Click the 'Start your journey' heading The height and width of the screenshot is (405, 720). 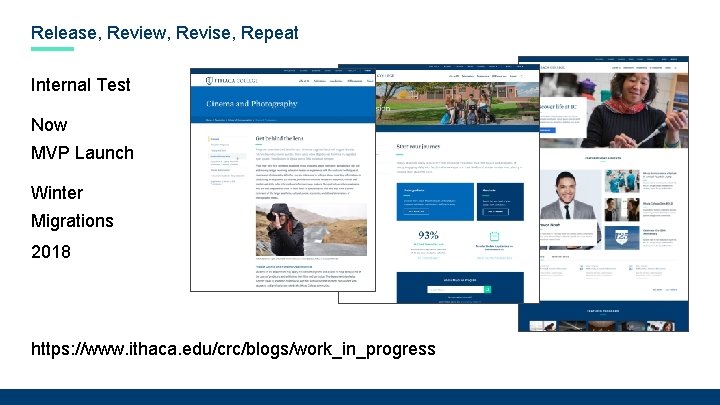pyautogui.click(x=418, y=146)
